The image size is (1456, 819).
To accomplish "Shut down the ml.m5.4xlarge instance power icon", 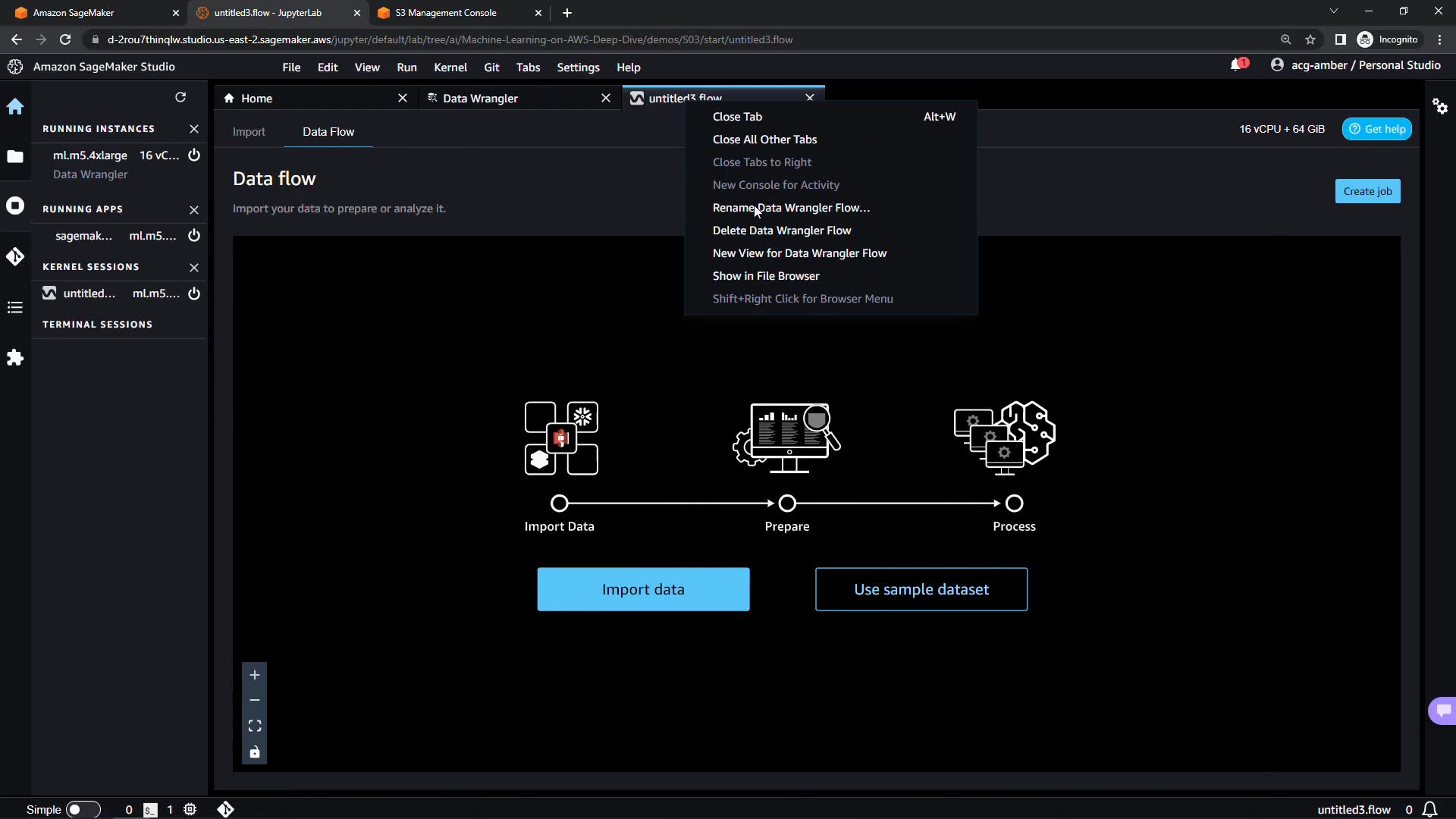I will [194, 155].
